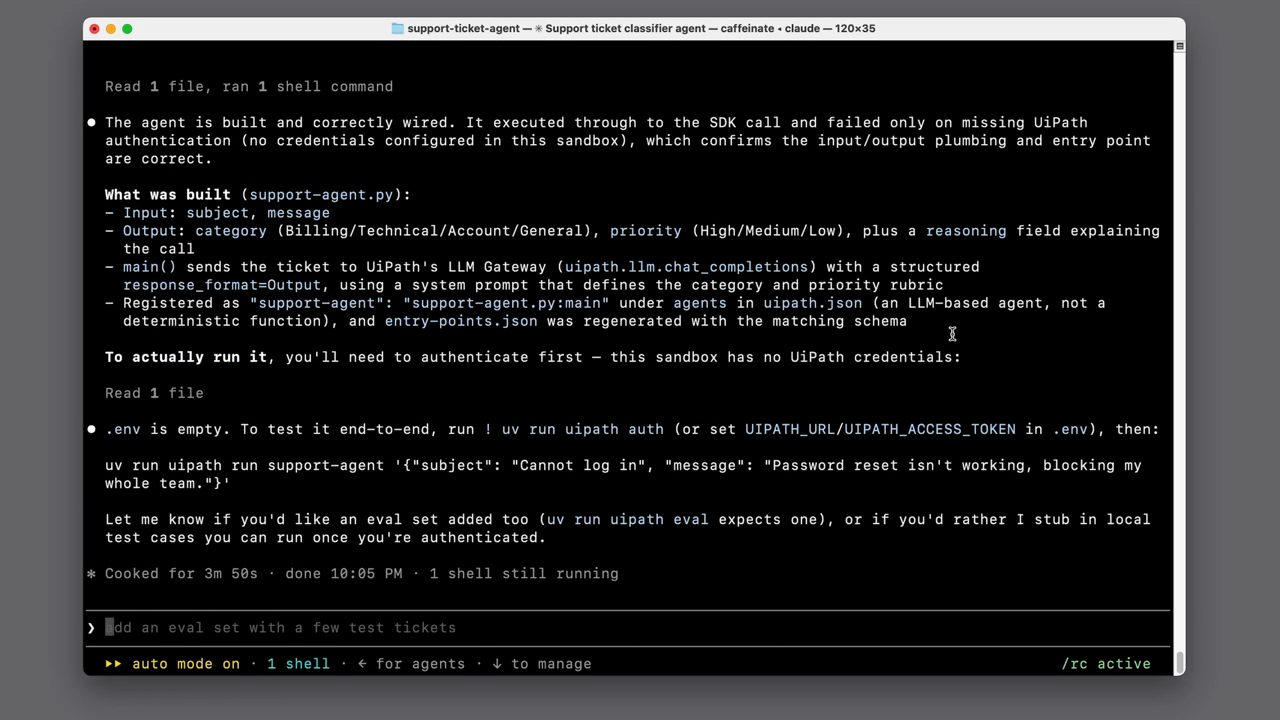Expand the "Read 1 file, ran 1 shell command" summary
The image size is (1280, 720).
249,87
